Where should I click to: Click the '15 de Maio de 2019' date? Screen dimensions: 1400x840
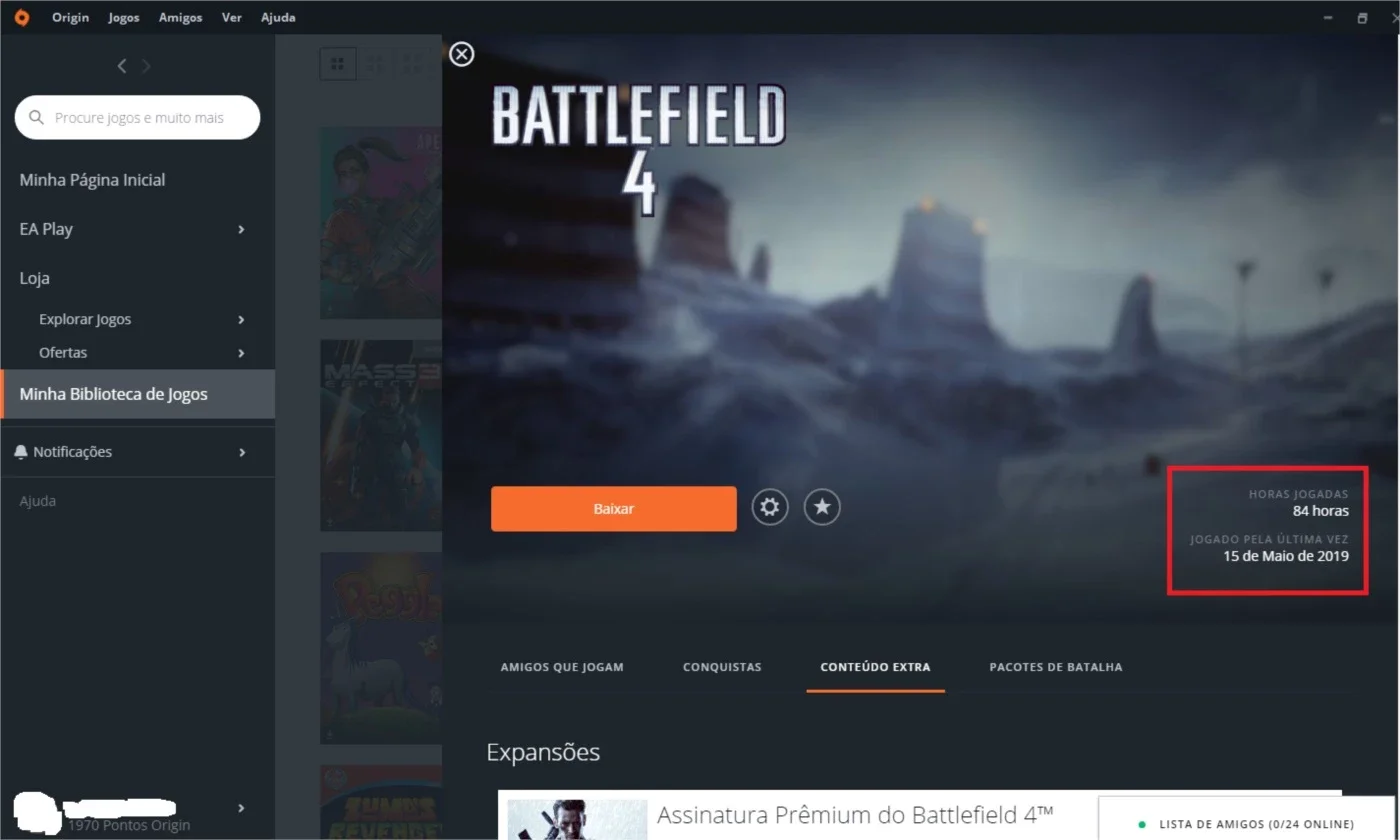pos(1286,556)
